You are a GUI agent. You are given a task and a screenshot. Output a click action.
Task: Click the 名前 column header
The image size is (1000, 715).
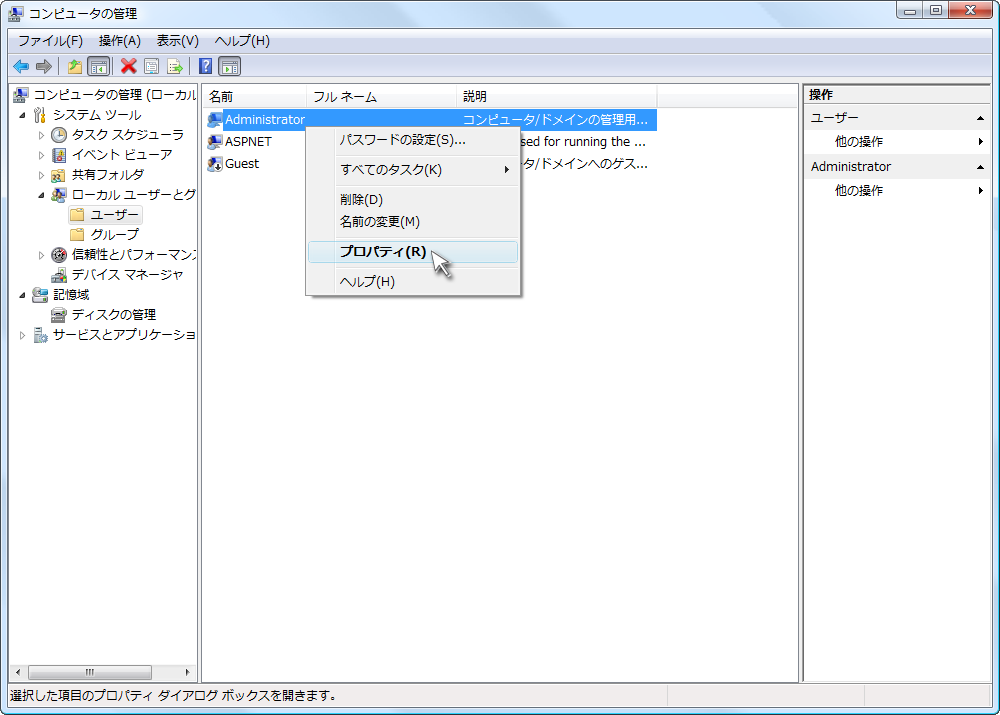tap(254, 96)
